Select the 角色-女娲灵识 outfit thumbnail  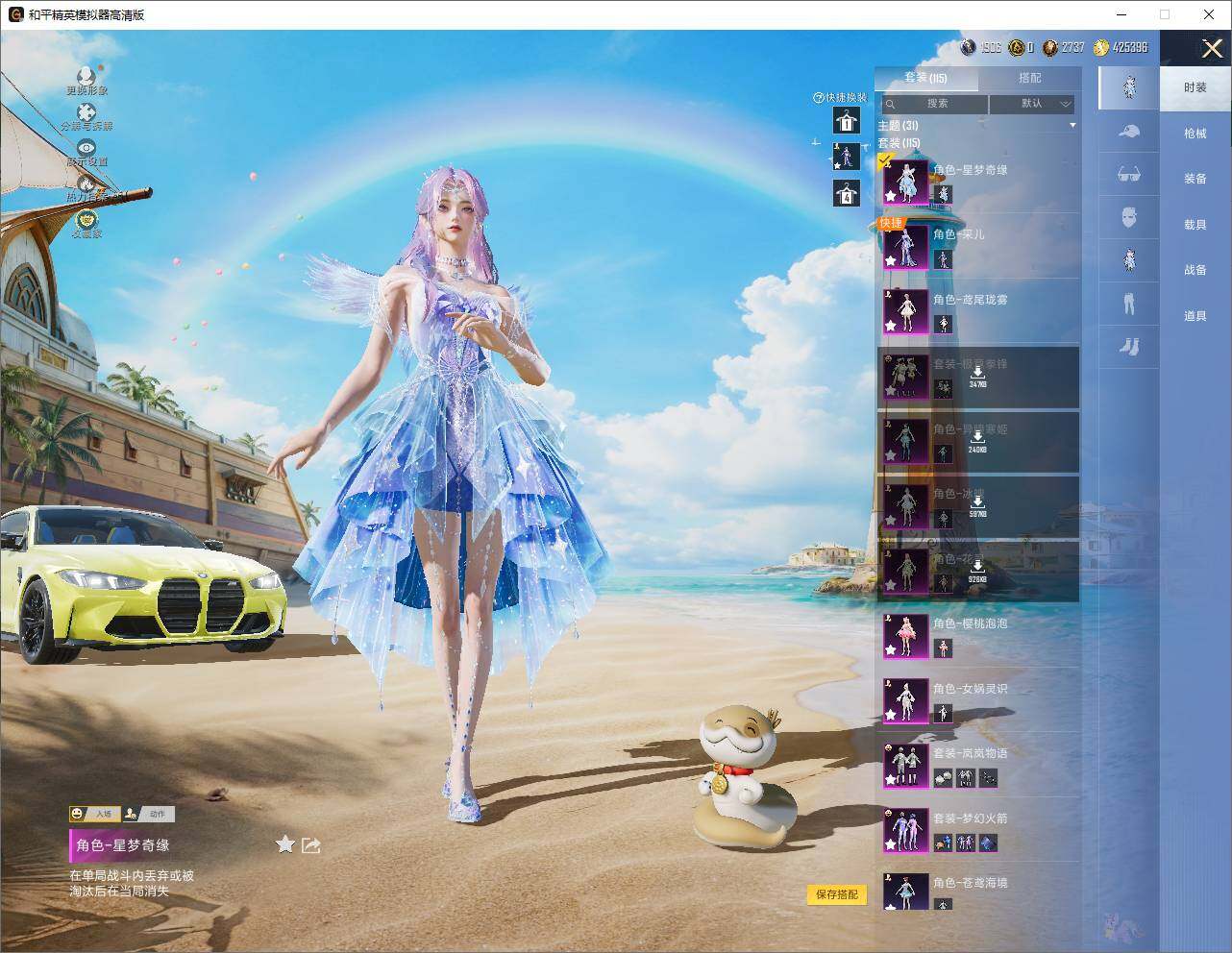pyautogui.click(x=906, y=701)
